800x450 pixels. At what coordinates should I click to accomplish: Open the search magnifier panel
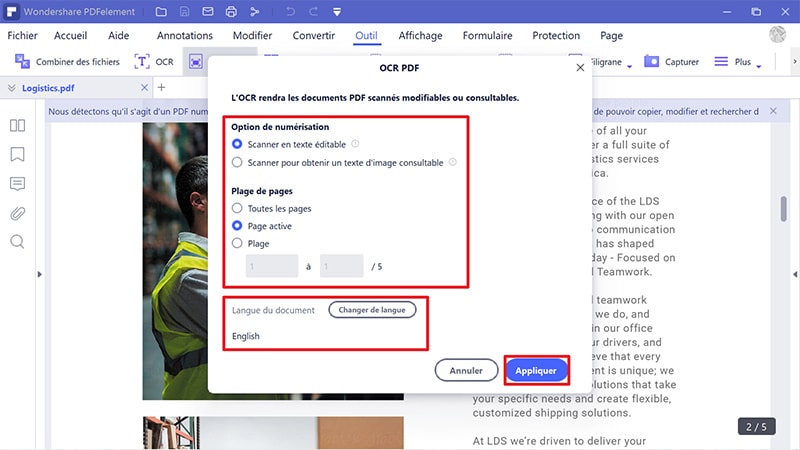click(x=17, y=241)
